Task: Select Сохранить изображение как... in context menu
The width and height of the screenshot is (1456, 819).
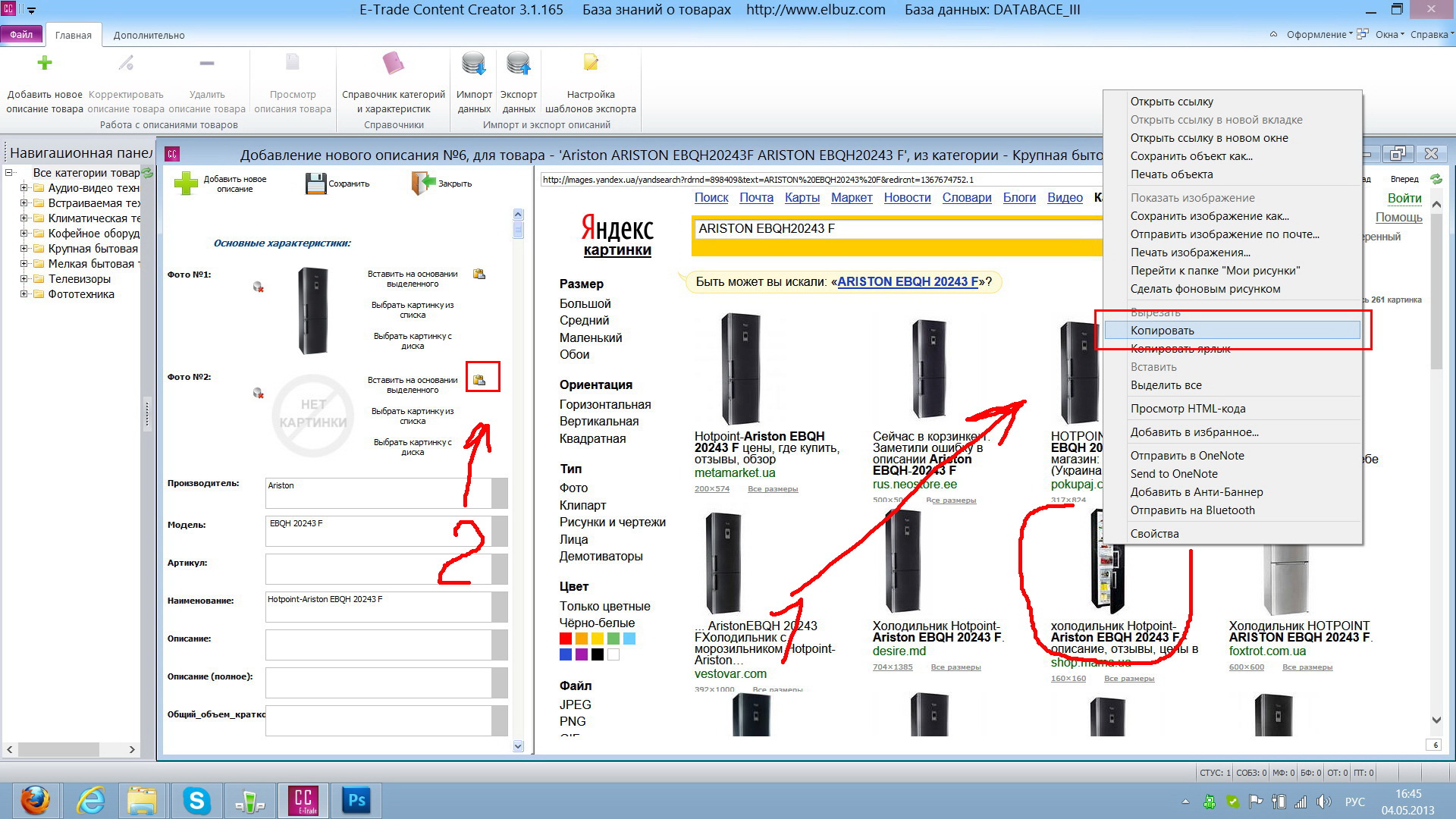Action: (x=1232, y=216)
